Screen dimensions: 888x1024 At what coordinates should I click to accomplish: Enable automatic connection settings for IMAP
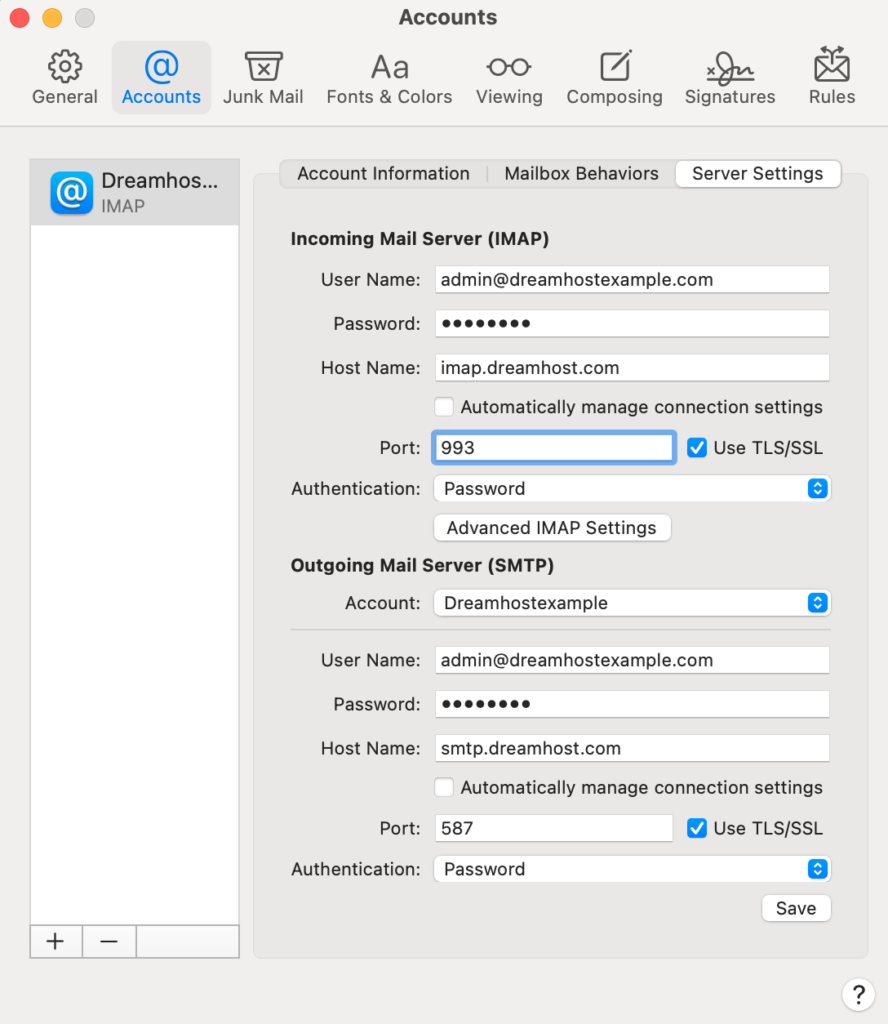click(x=445, y=407)
